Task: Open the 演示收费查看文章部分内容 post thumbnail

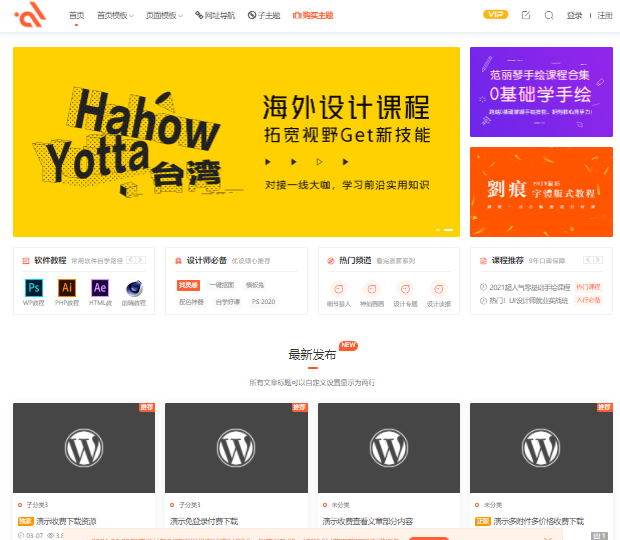Action: (389, 448)
